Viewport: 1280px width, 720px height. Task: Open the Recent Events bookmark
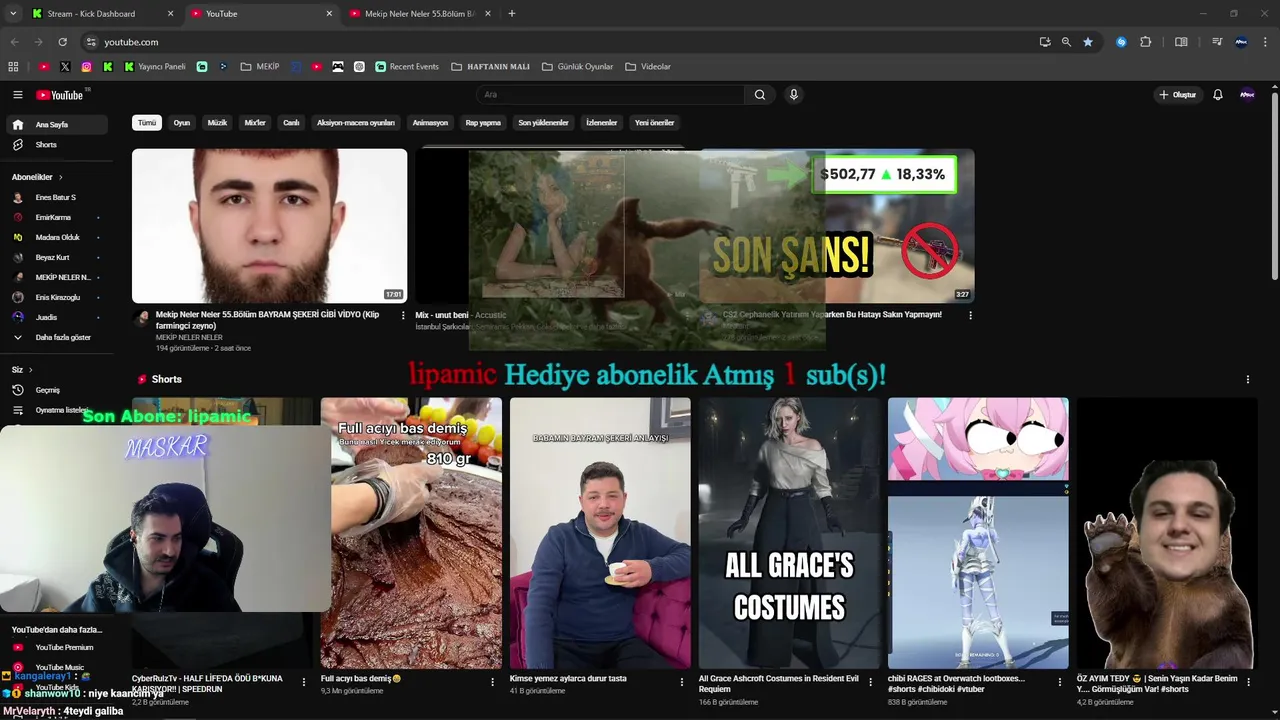point(407,67)
